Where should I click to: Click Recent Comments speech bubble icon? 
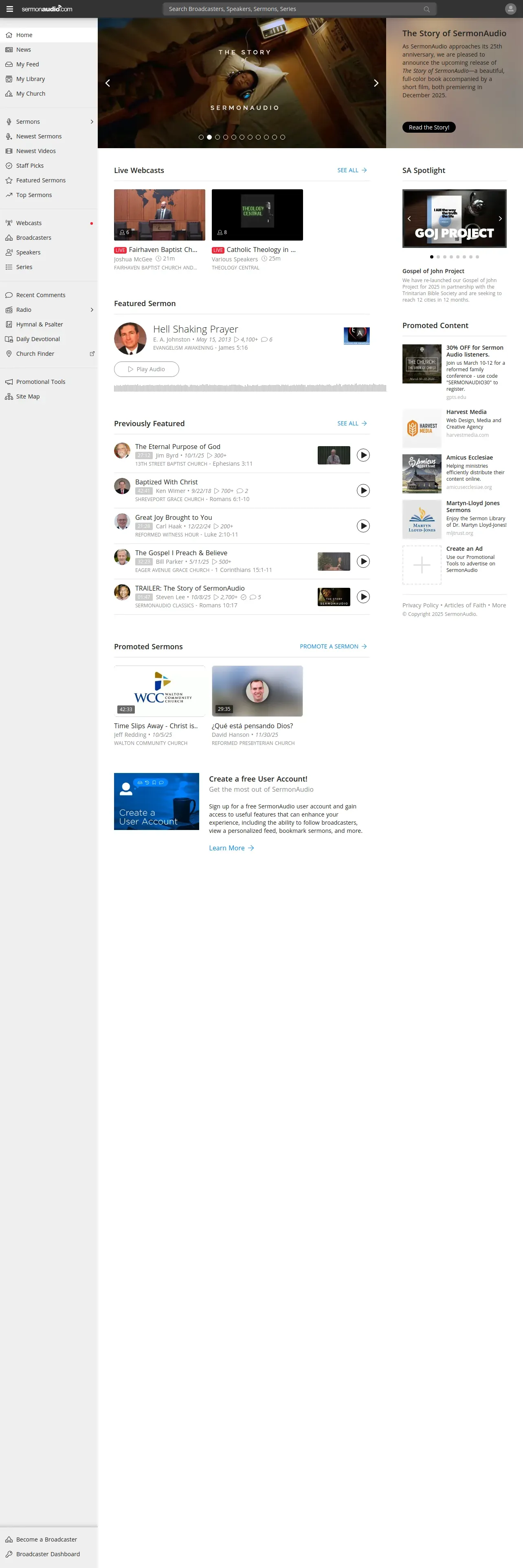click(x=9, y=295)
